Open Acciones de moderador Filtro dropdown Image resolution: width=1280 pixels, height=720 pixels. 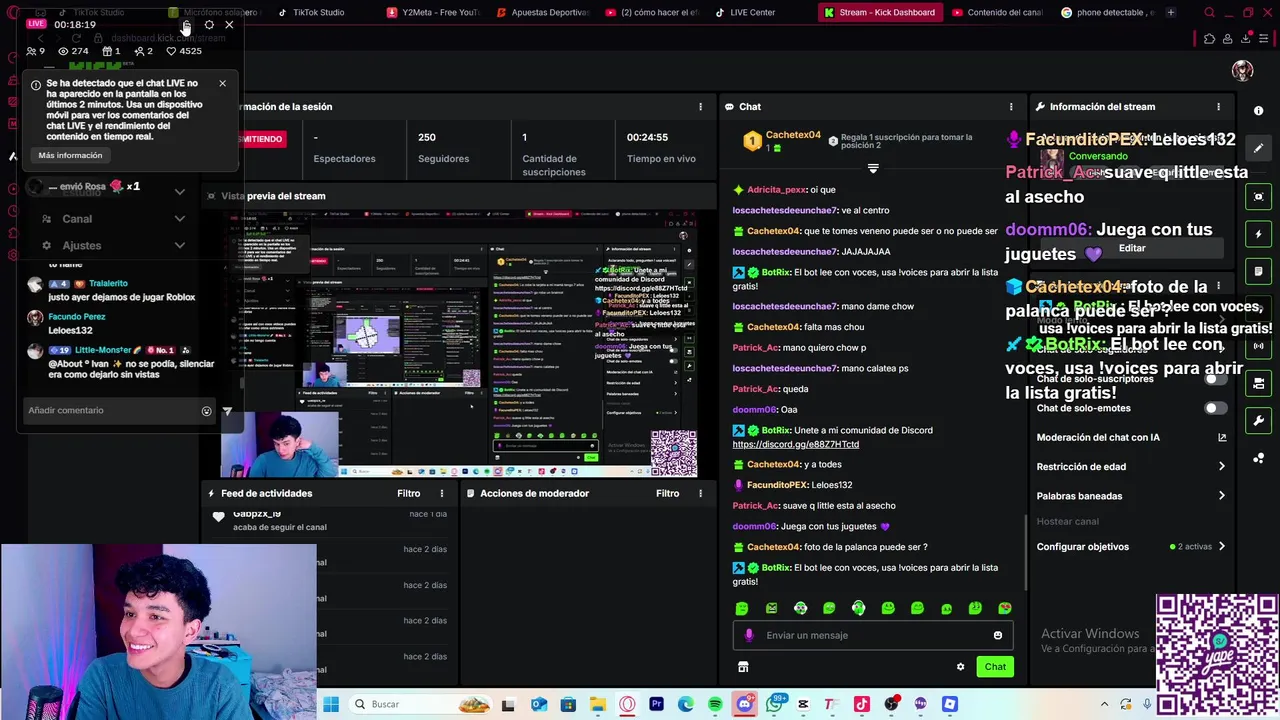point(667,493)
